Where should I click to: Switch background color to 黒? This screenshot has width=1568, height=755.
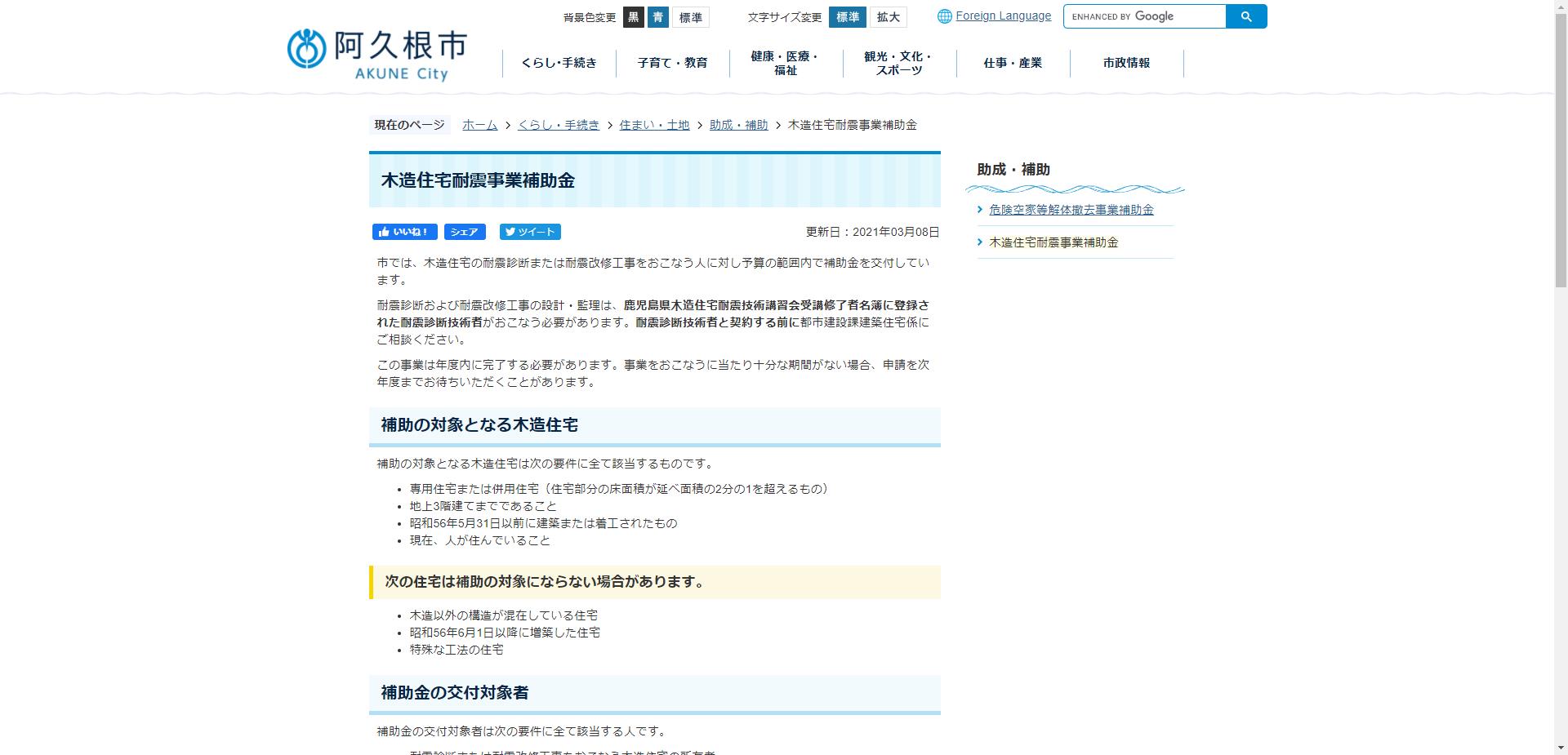634,16
